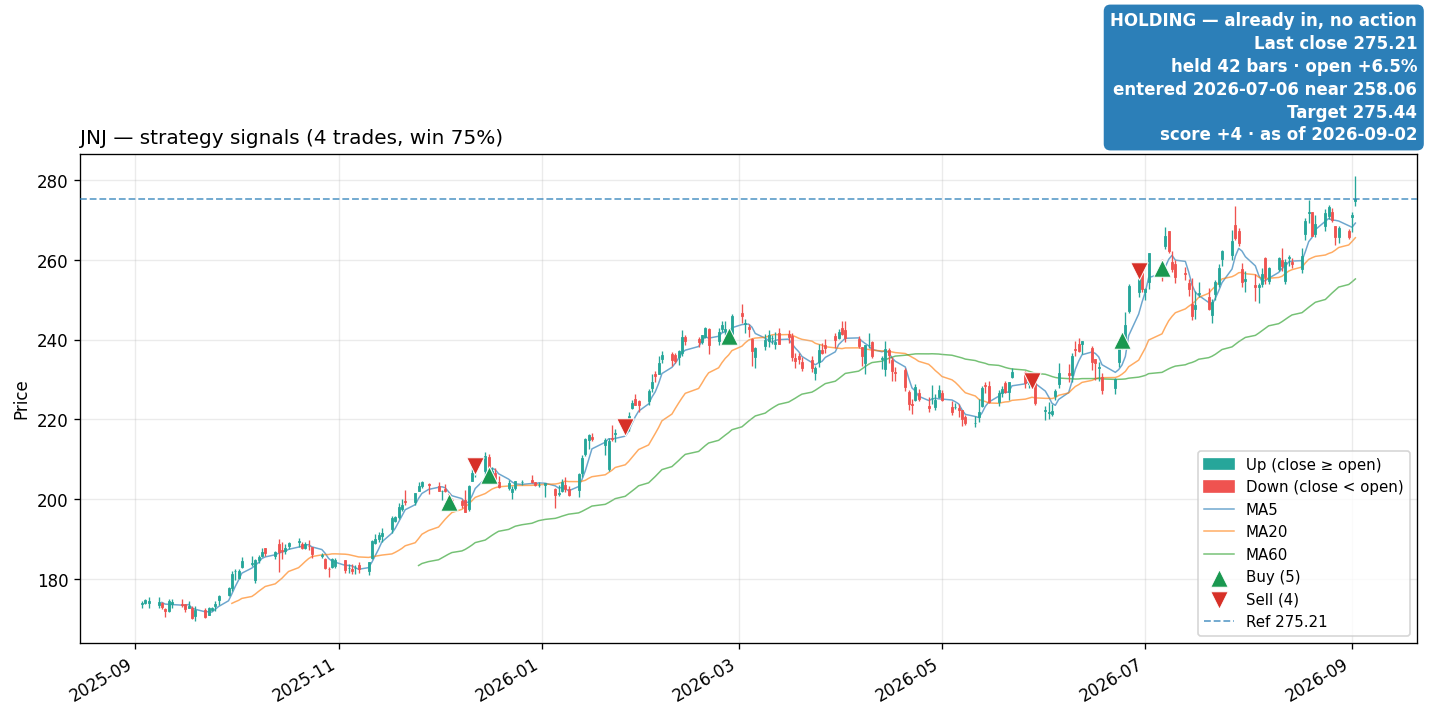The height and width of the screenshot is (717, 1429).
Task: Click the dashed Ref 275.21 line sample in the legend
Action: point(1219,622)
